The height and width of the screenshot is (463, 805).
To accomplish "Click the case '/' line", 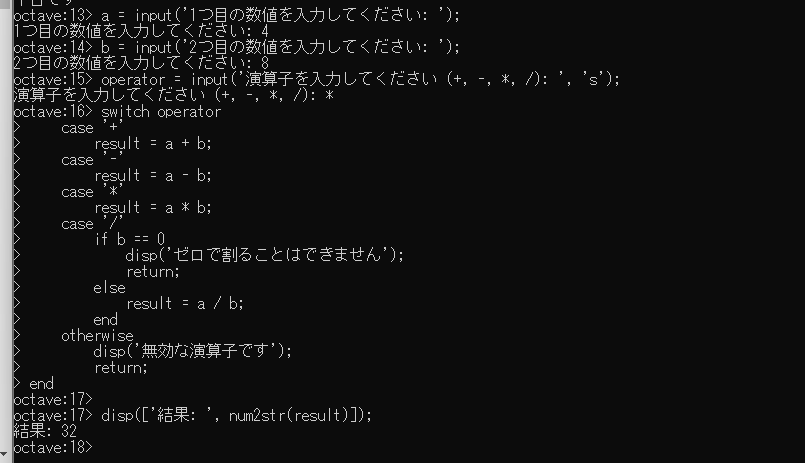I will 92,224.
